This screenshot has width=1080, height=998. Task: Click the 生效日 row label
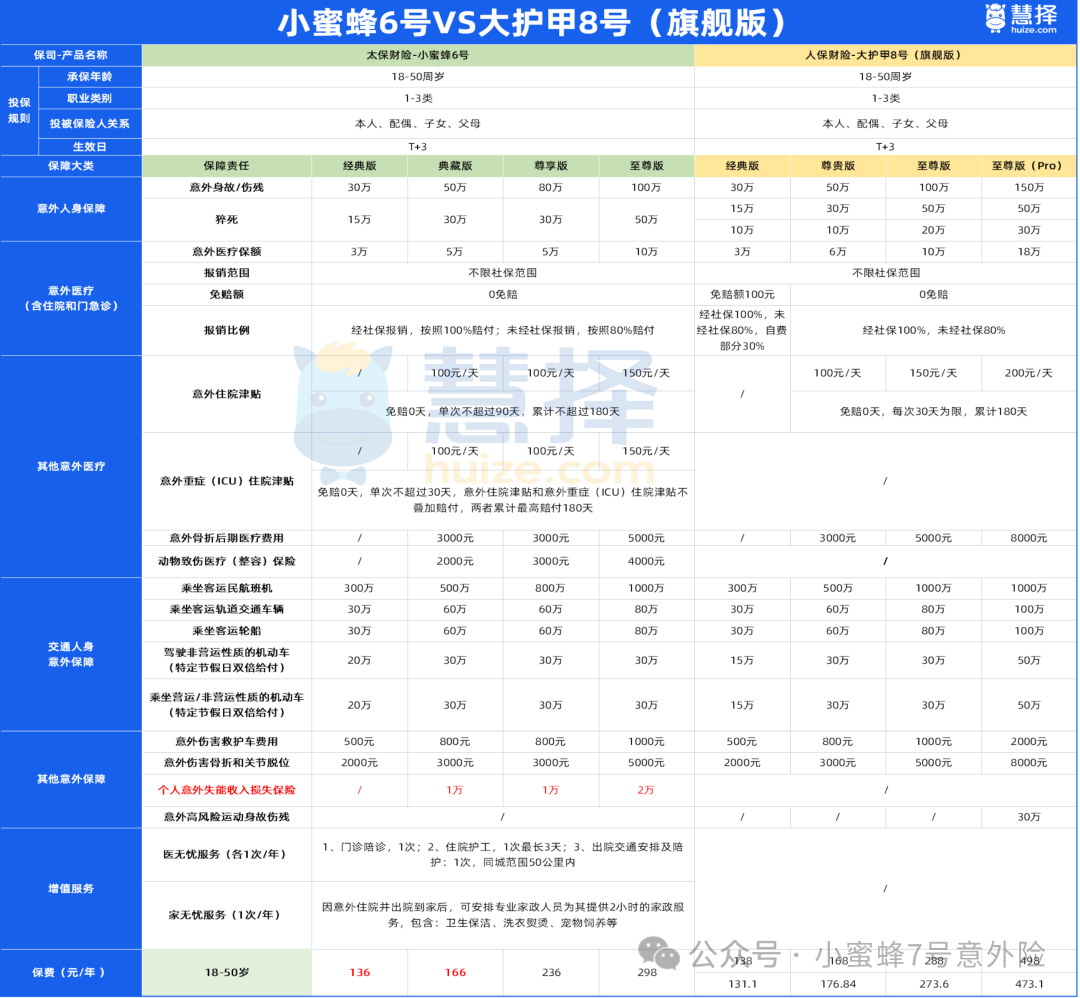(x=90, y=147)
